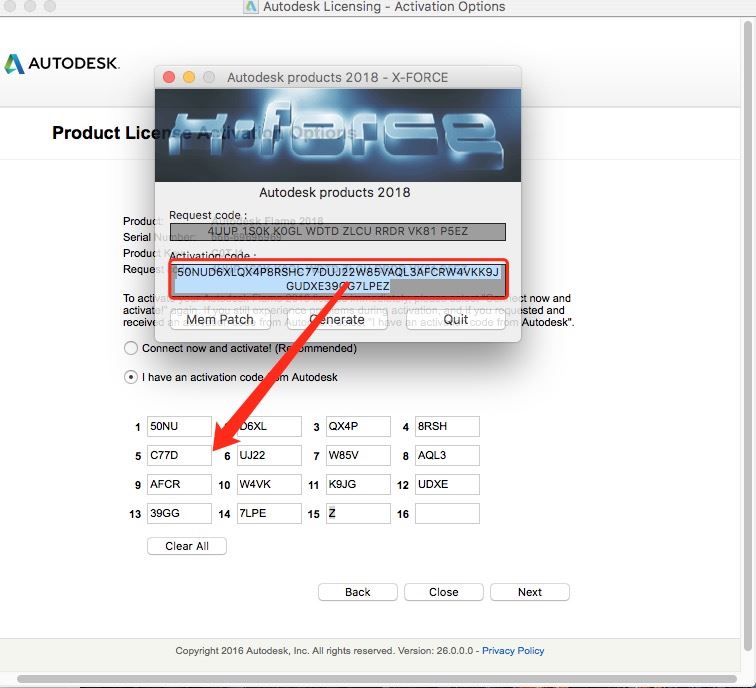Screen dimensions: 756x688
Task: Go Back in the activation wizard
Action: (358, 592)
